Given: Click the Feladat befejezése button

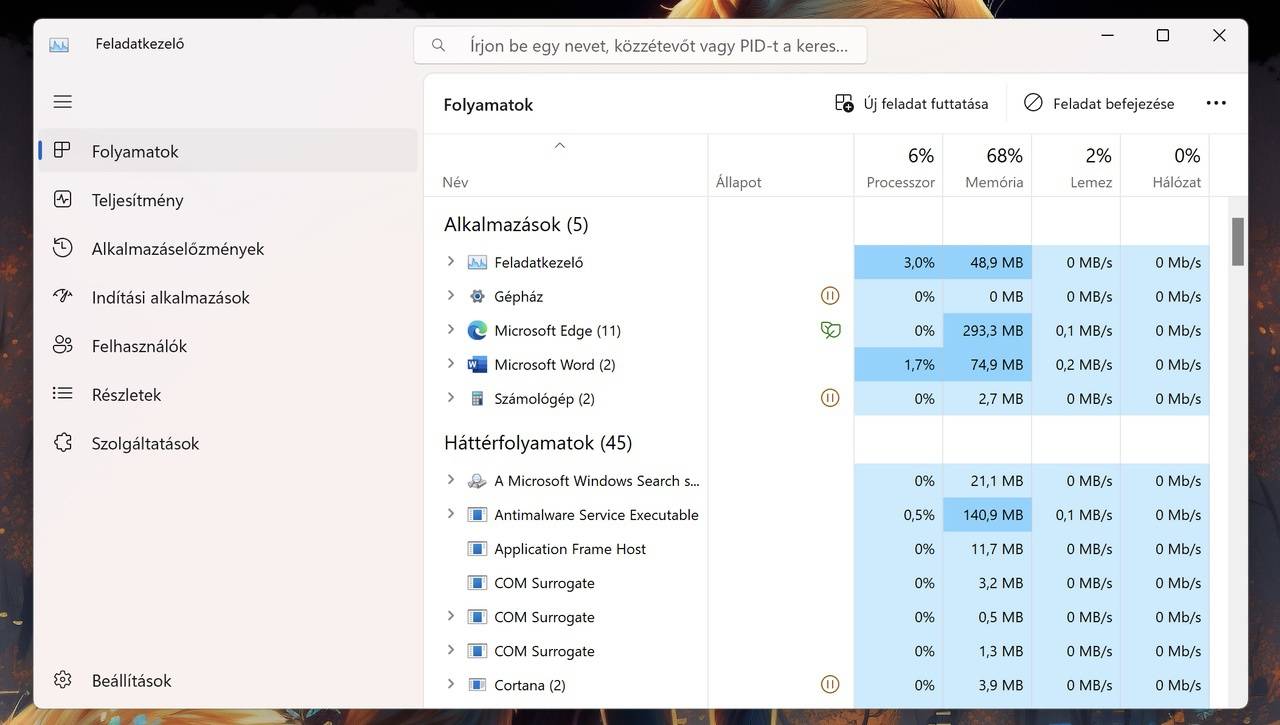Looking at the screenshot, I should (x=1099, y=103).
